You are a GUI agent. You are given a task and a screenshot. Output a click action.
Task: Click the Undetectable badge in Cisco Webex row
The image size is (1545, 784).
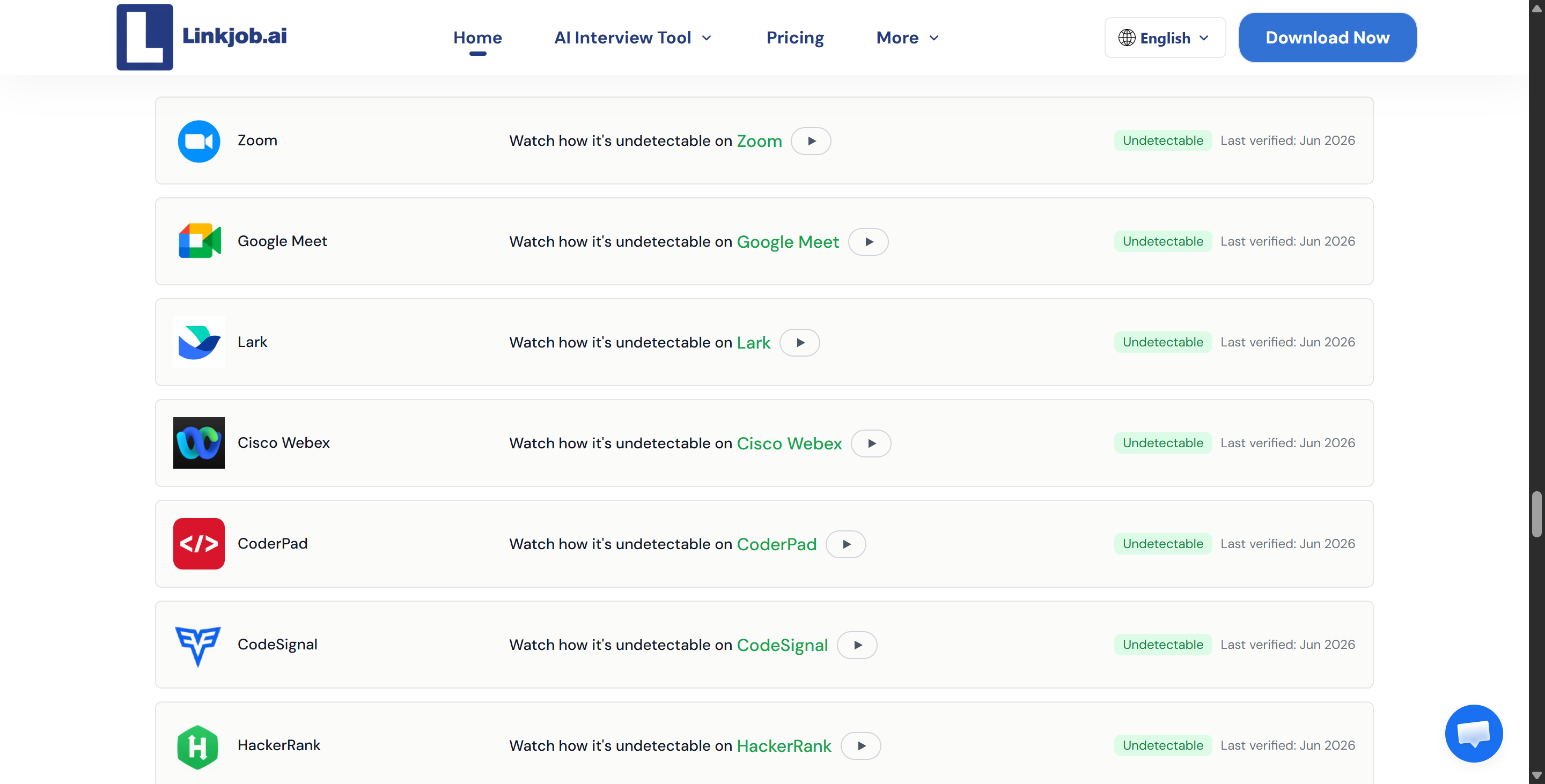[1163, 442]
